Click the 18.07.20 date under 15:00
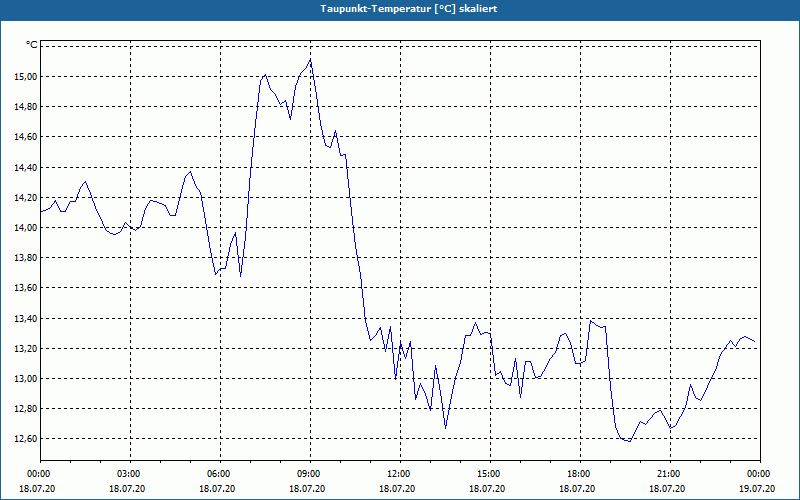Viewport: 800px width, 500px height. [x=487, y=488]
